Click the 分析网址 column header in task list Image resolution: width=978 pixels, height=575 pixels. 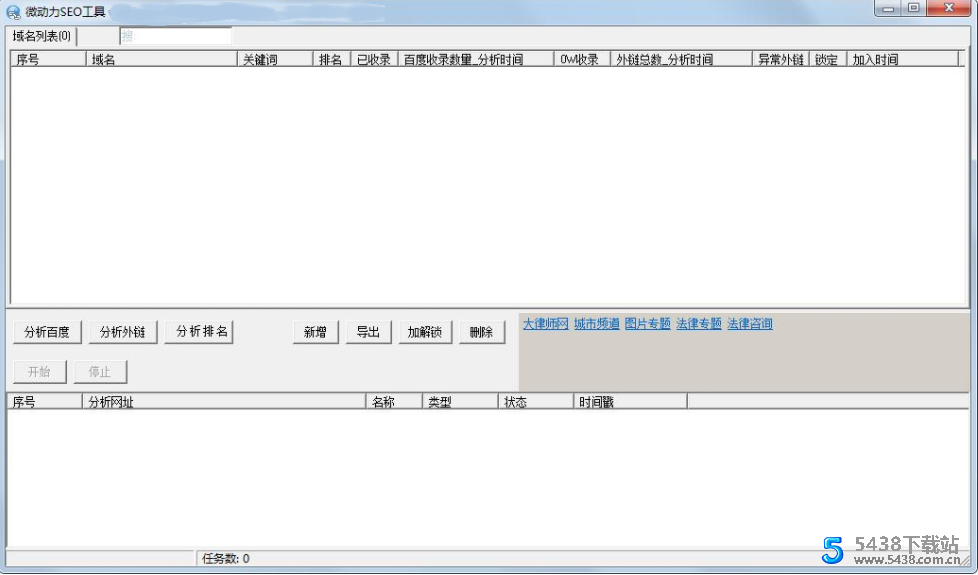[223, 402]
